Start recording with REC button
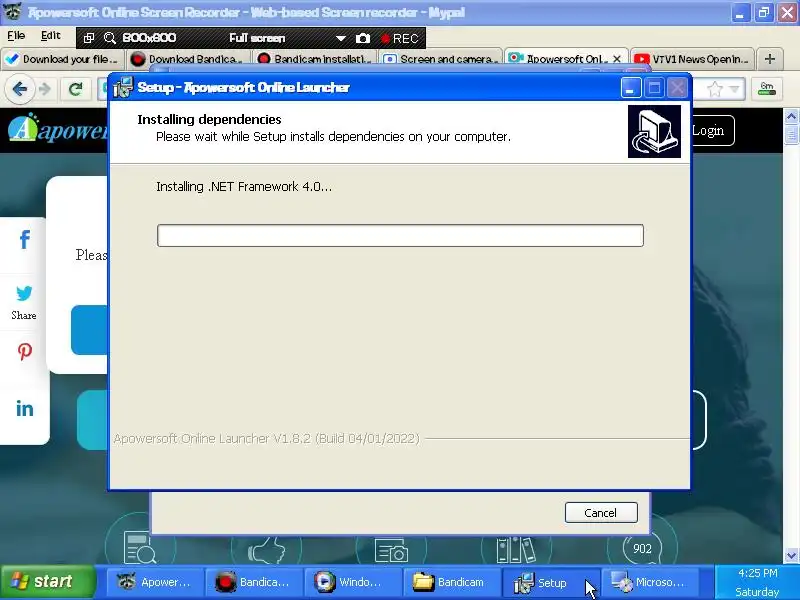 click(400, 39)
